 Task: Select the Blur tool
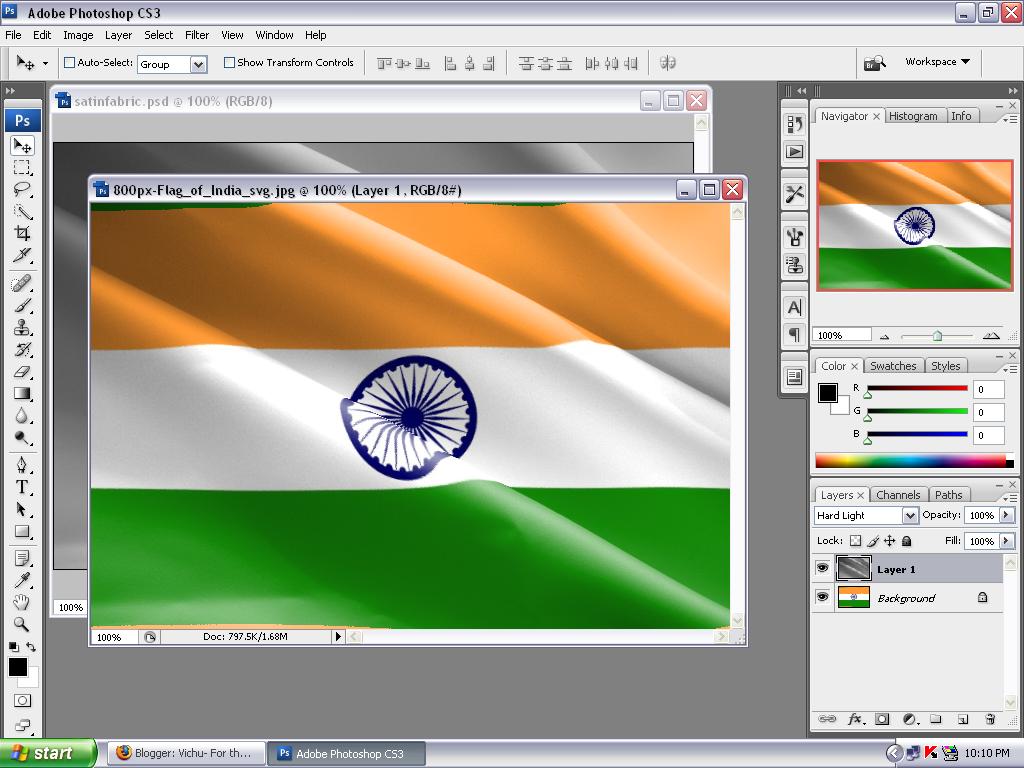coord(22,416)
